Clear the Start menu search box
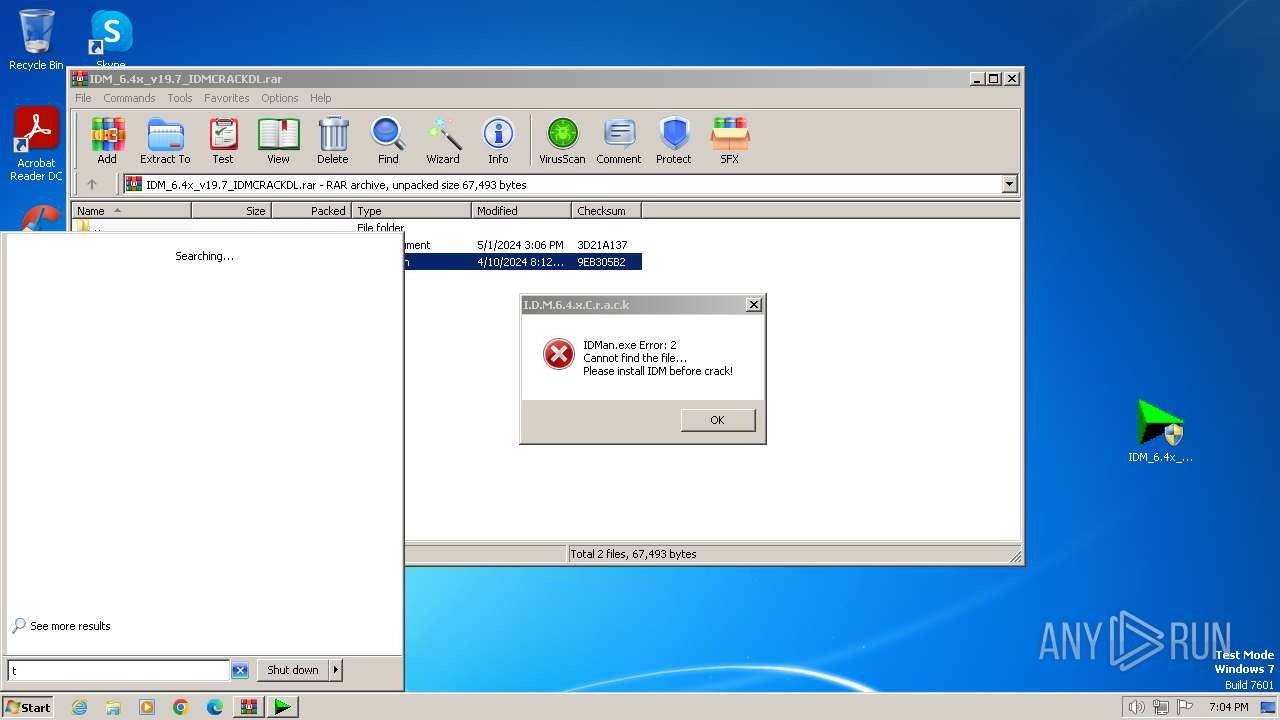 tap(240, 670)
